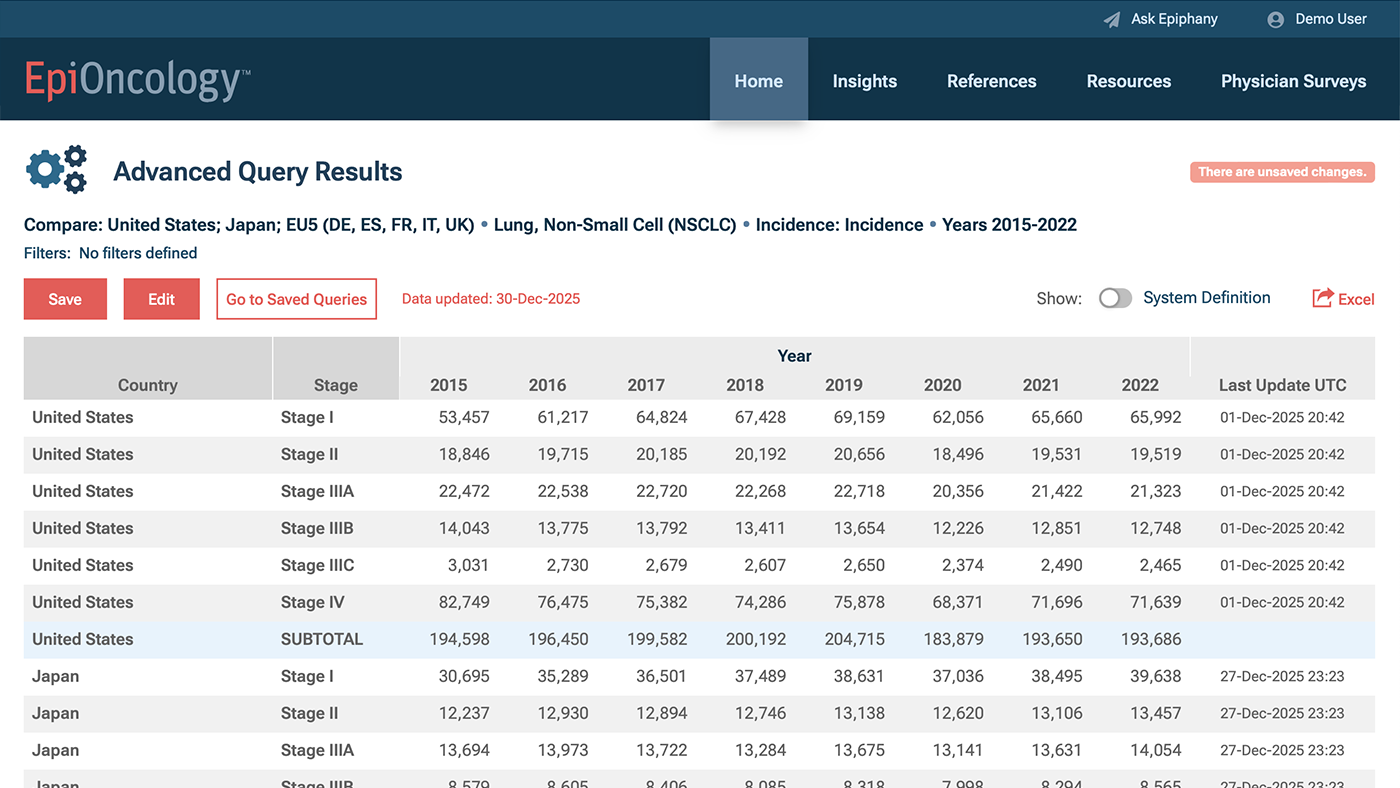Viewport: 1400px width, 788px height.
Task: Click the Edit query button
Action: pyautogui.click(x=161, y=299)
